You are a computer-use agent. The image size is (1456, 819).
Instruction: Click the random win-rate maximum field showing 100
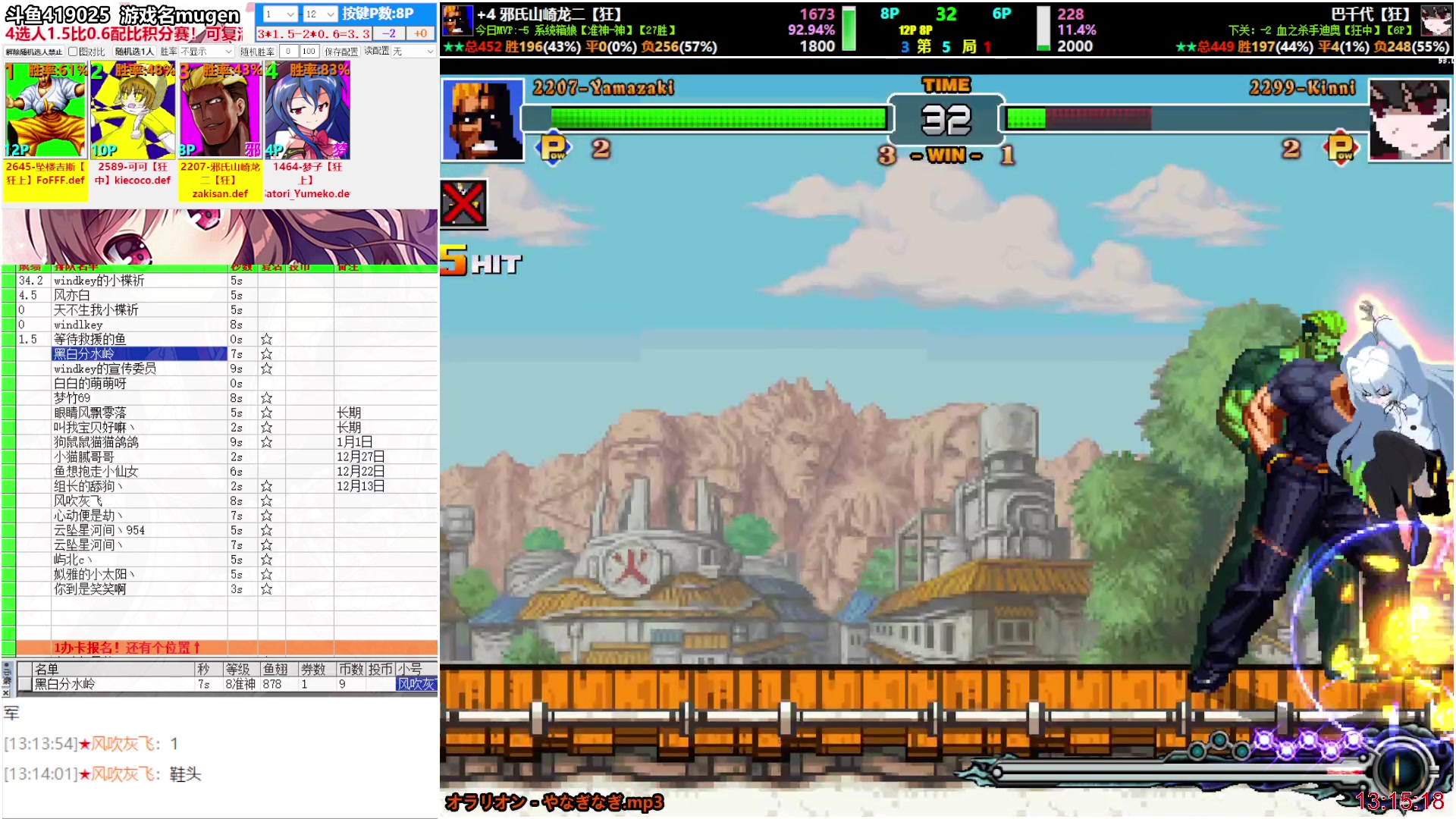point(309,52)
